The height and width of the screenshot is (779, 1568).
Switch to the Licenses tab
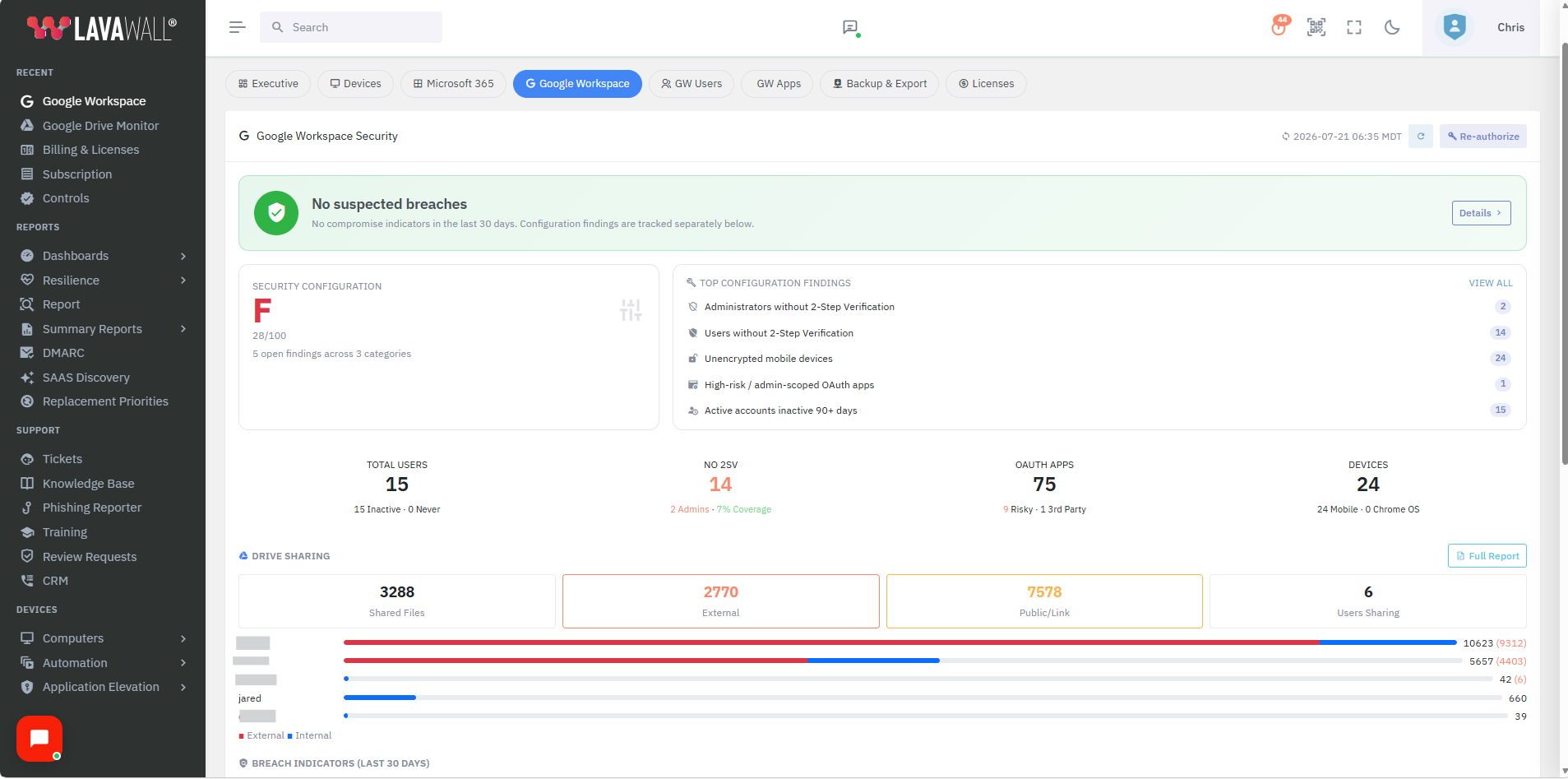tap(986, 84)
